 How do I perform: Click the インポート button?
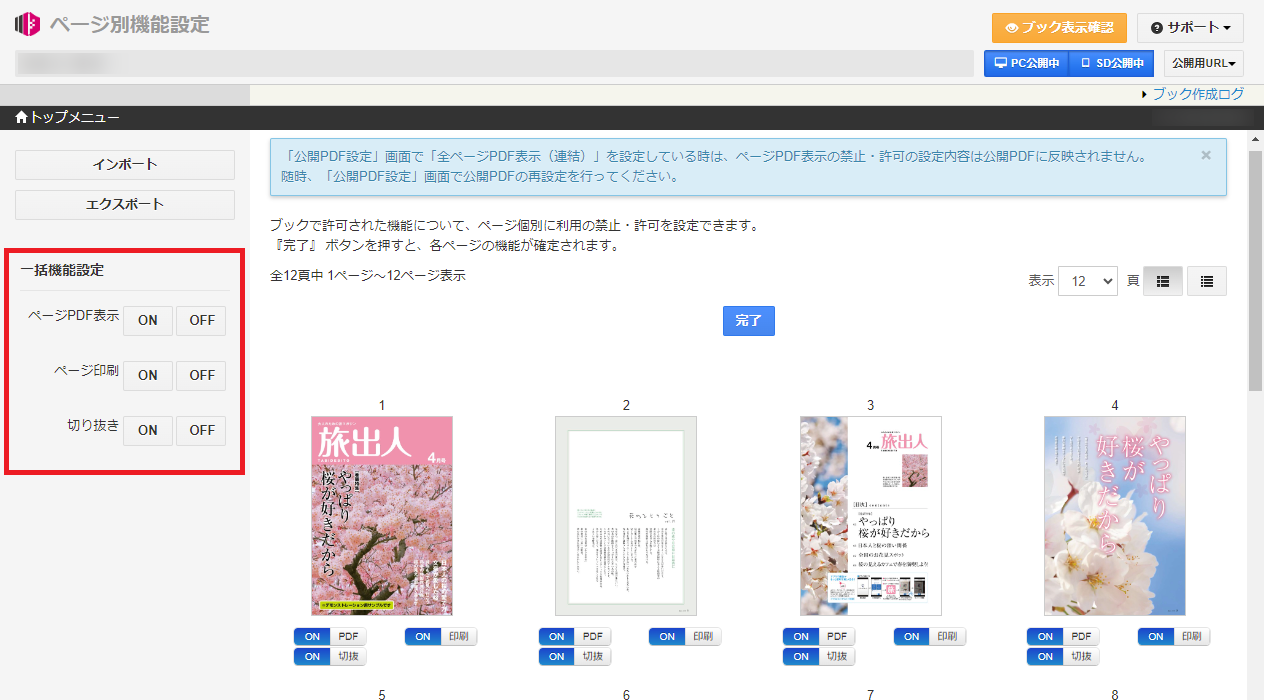(x=125, y=165)
